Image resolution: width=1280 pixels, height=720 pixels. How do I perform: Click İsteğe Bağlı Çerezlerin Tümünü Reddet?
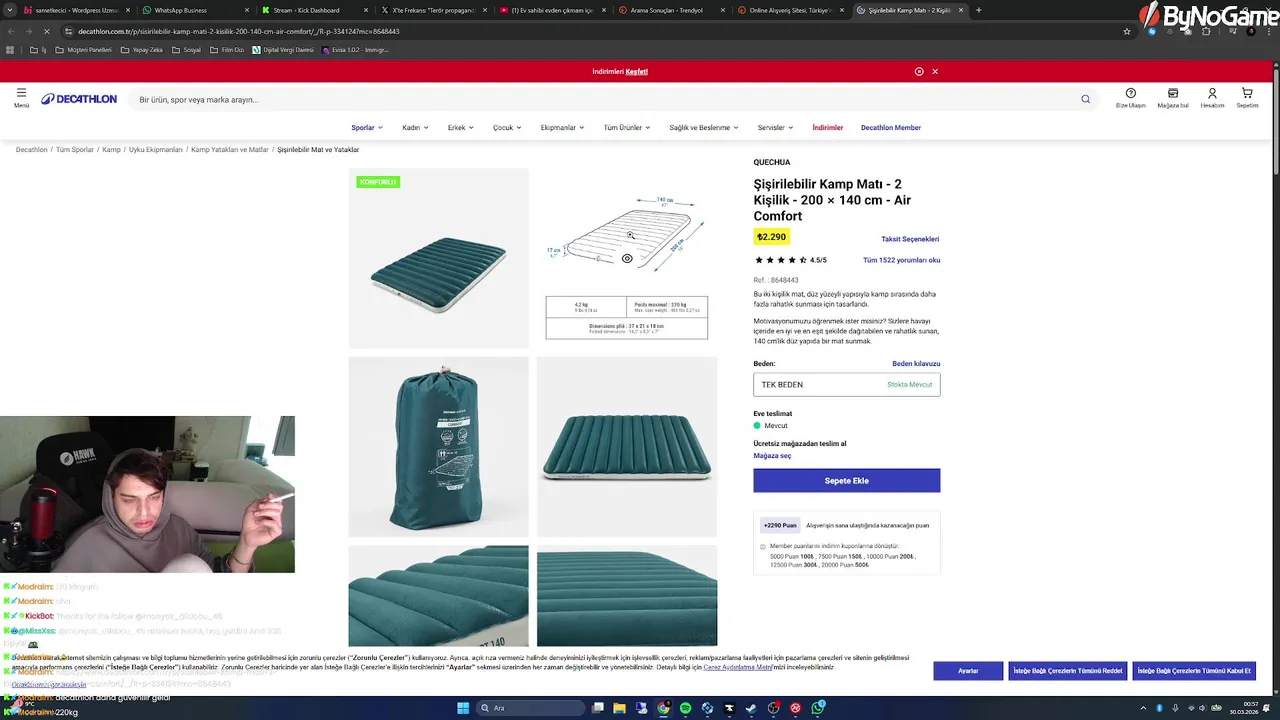pyautogui.click(x=1068, y=671)
